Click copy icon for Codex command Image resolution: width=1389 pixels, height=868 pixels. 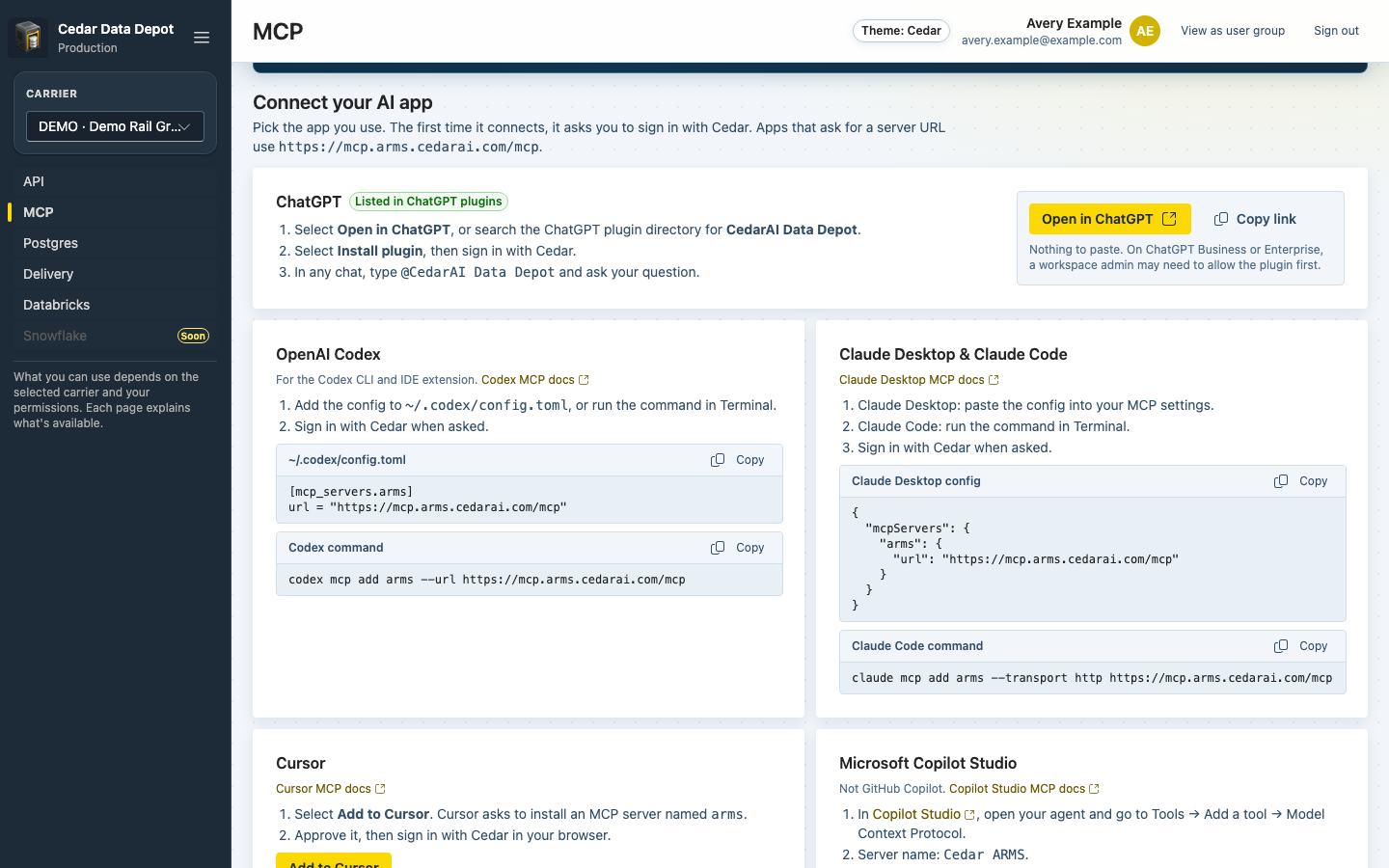718,548
